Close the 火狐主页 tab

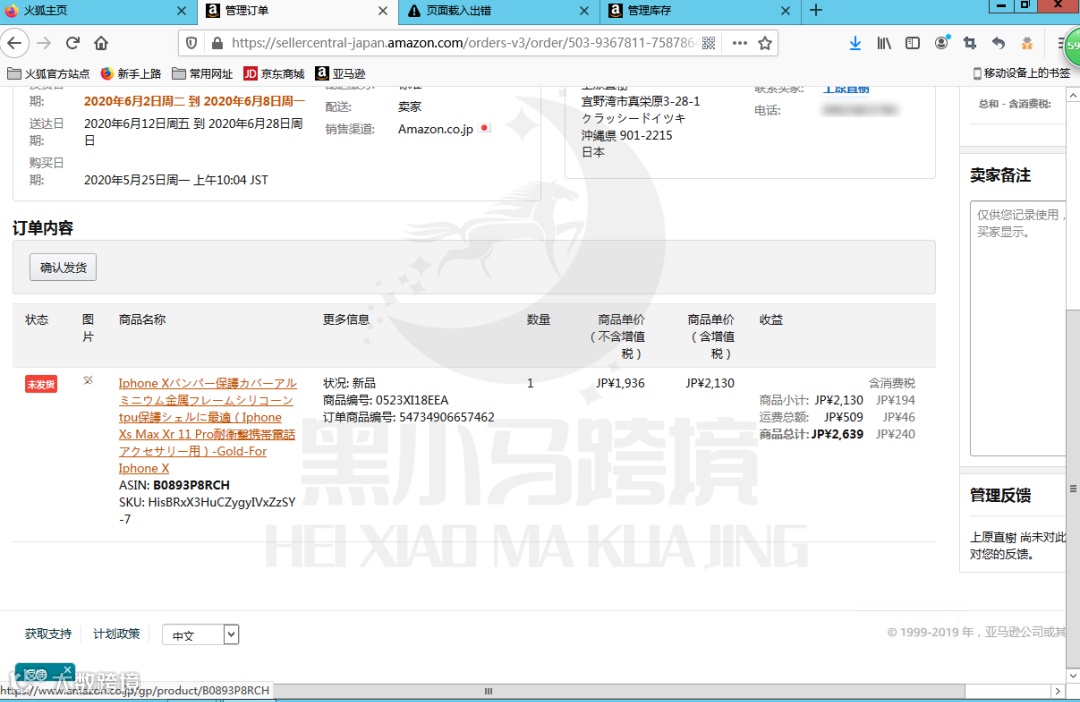pyautogui.click(x=181, y=10)
